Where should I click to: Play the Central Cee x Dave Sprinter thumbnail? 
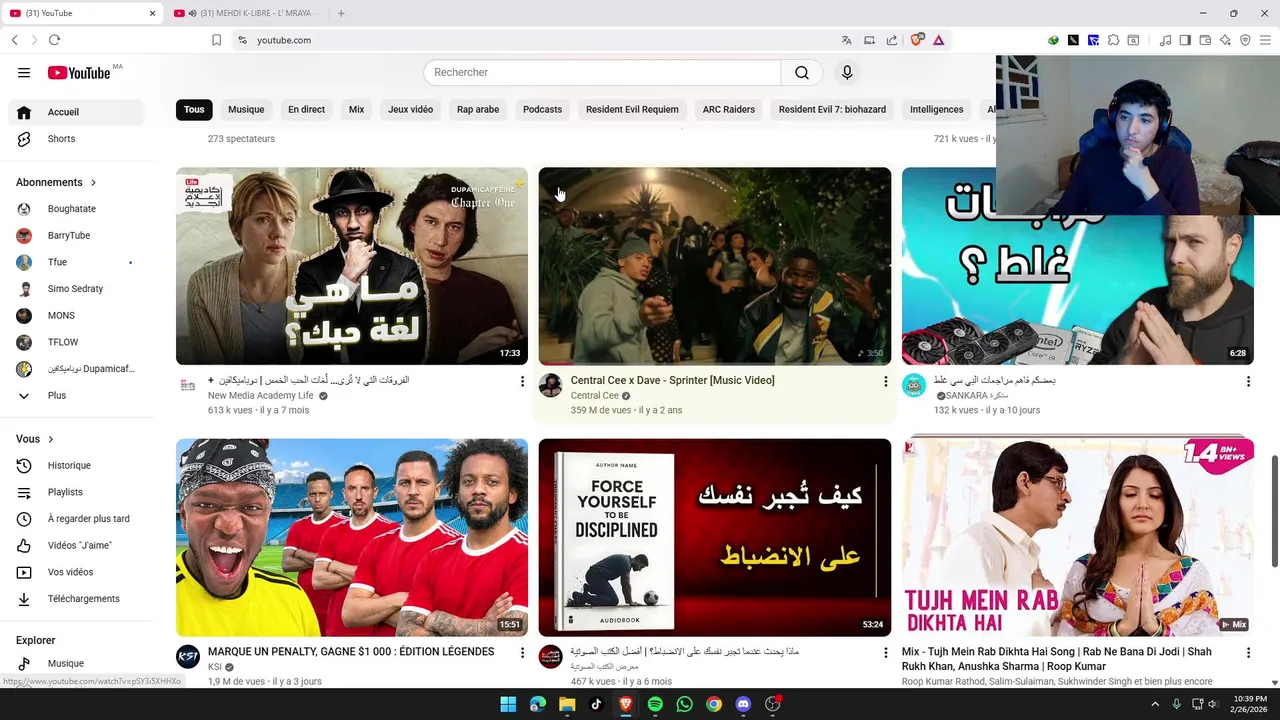tap(715, 266)
